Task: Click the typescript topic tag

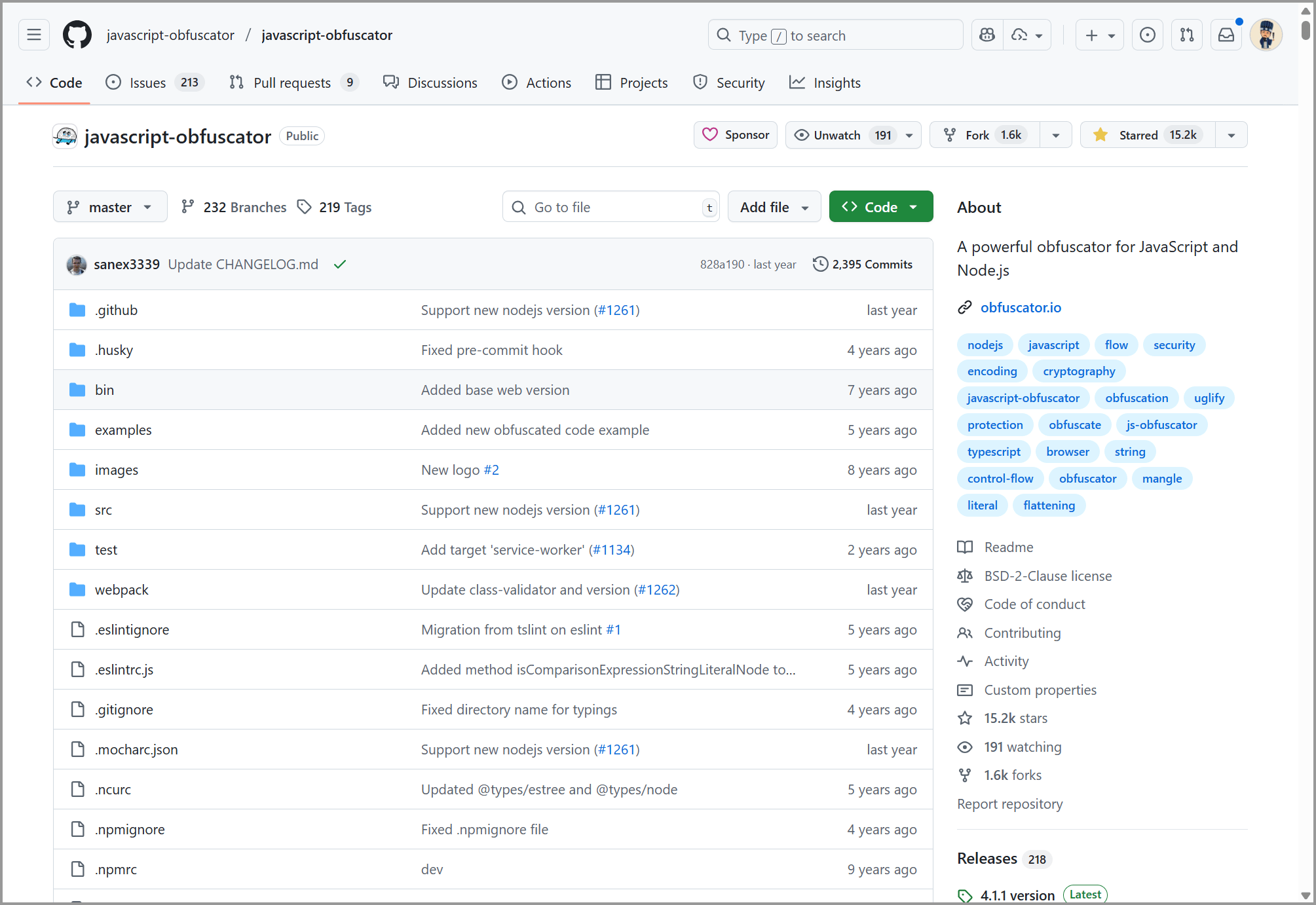Action: pos(994,452)
